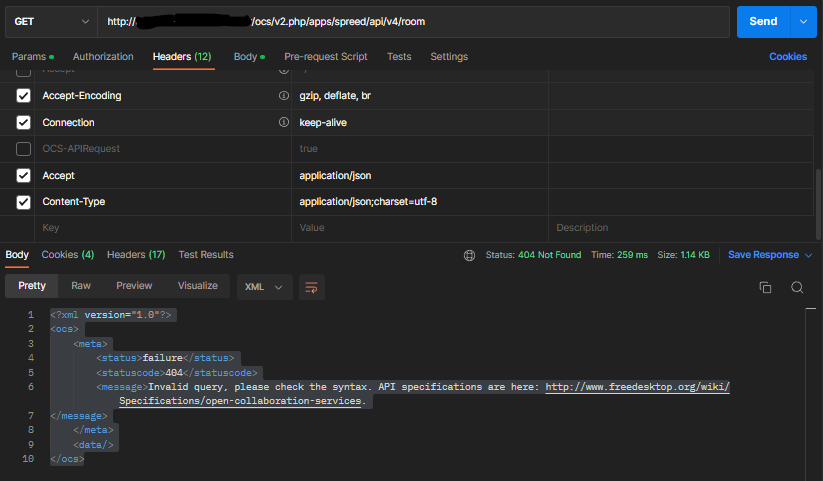This screenshot has height=481, width=823.
Task: Click the empty Description input field
Action: coord(681,228)
